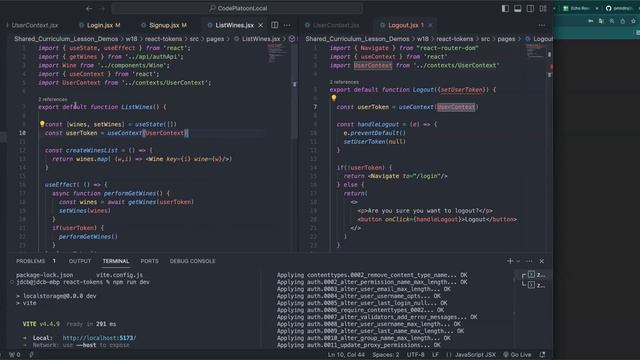
Task: Select the ListWines.jsx tab
Action: click(x=234, y=25)
